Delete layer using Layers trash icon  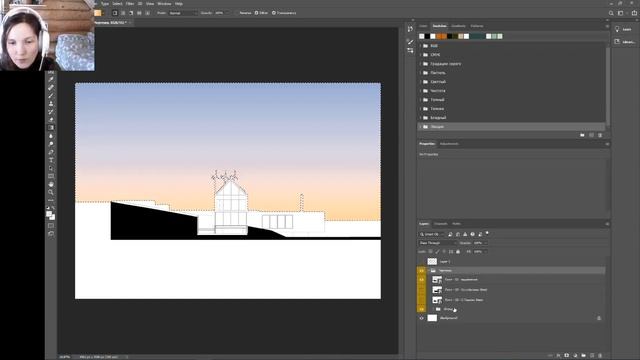point(600,356)
